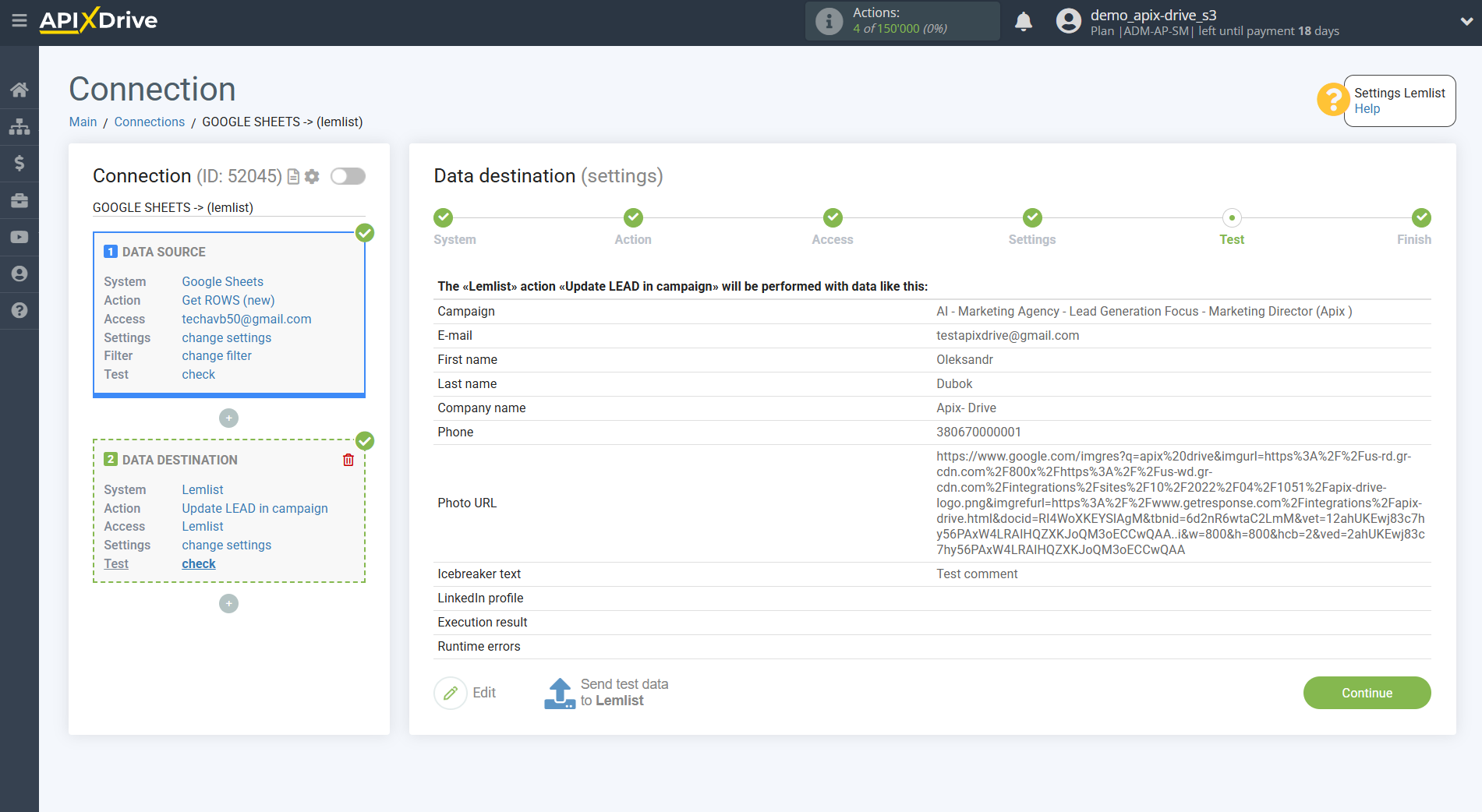Open Get ROWS (new) action link

(x=228, y=300)
